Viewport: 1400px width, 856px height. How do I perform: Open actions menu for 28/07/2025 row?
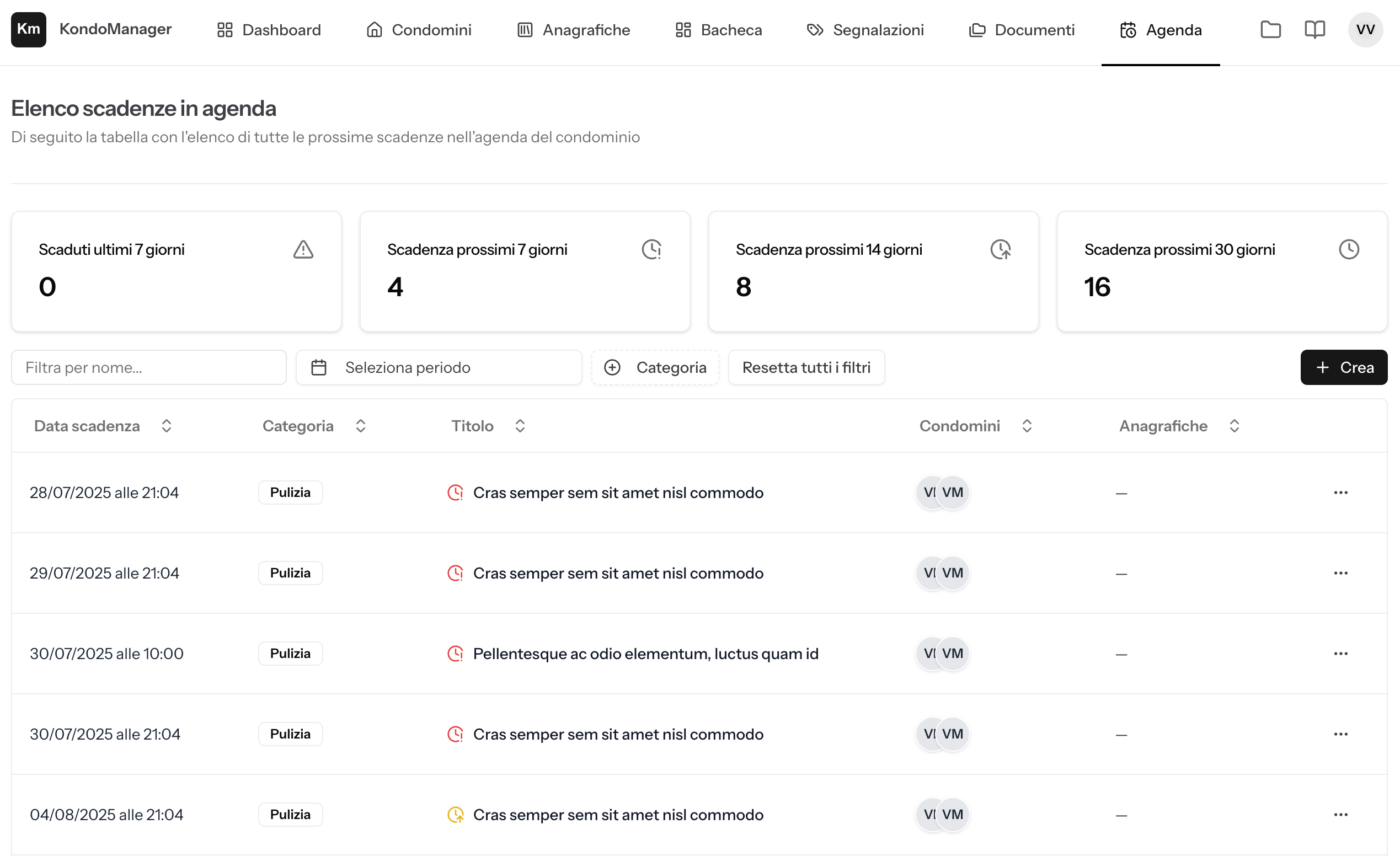coord(1341,493)
